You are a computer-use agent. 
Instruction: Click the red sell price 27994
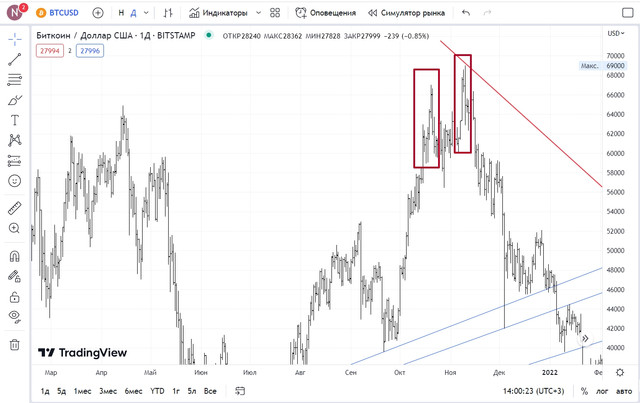[50, 51]
